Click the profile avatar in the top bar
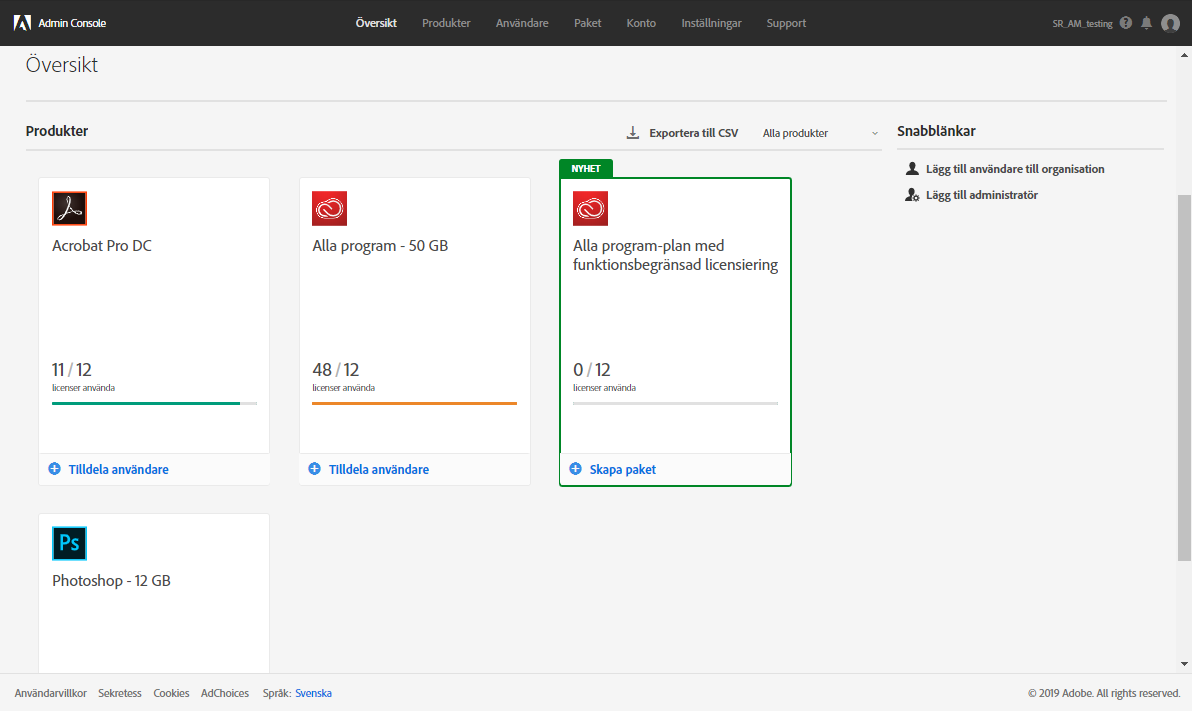1192x711 pixels. point(1170,23)
